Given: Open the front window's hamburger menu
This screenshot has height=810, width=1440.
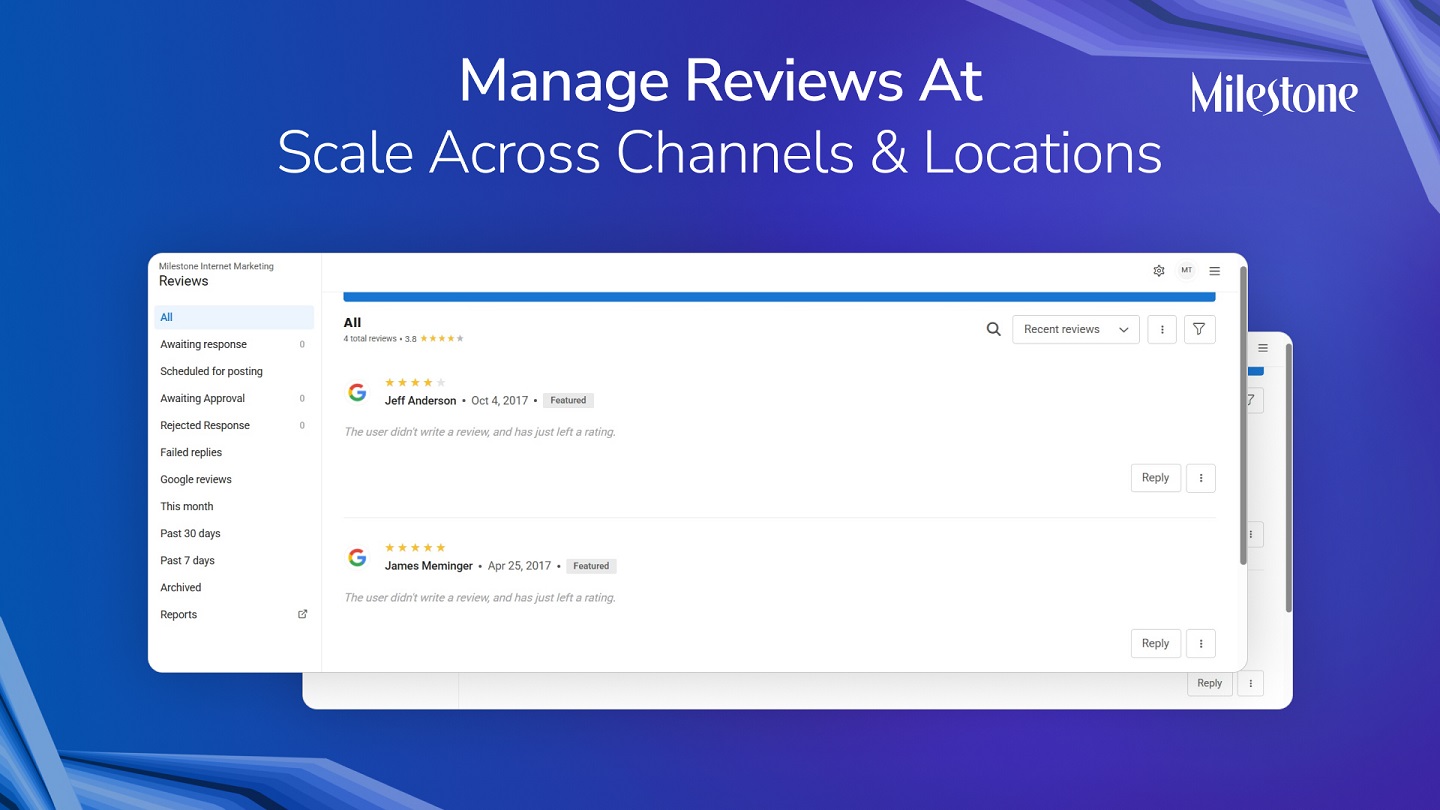Looking at the screenshot, I should [x=1215, y=271].
